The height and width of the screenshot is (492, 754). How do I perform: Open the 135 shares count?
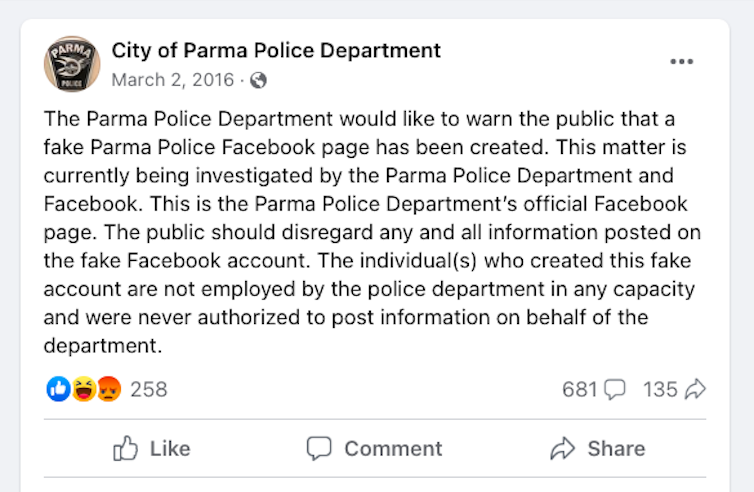pyautogui.click(x=660, y=389)
